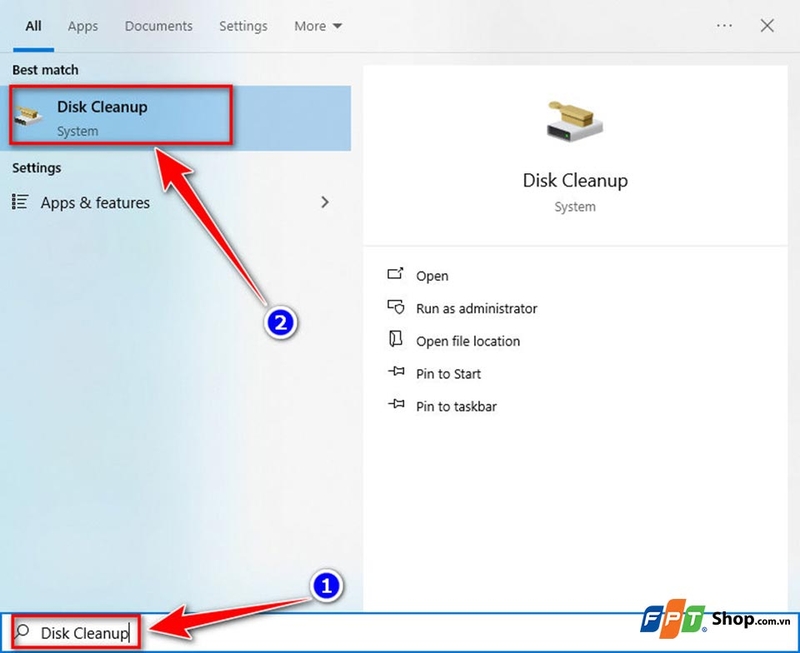
Task: Switch to the Apps tab
Action: [83, 26]
